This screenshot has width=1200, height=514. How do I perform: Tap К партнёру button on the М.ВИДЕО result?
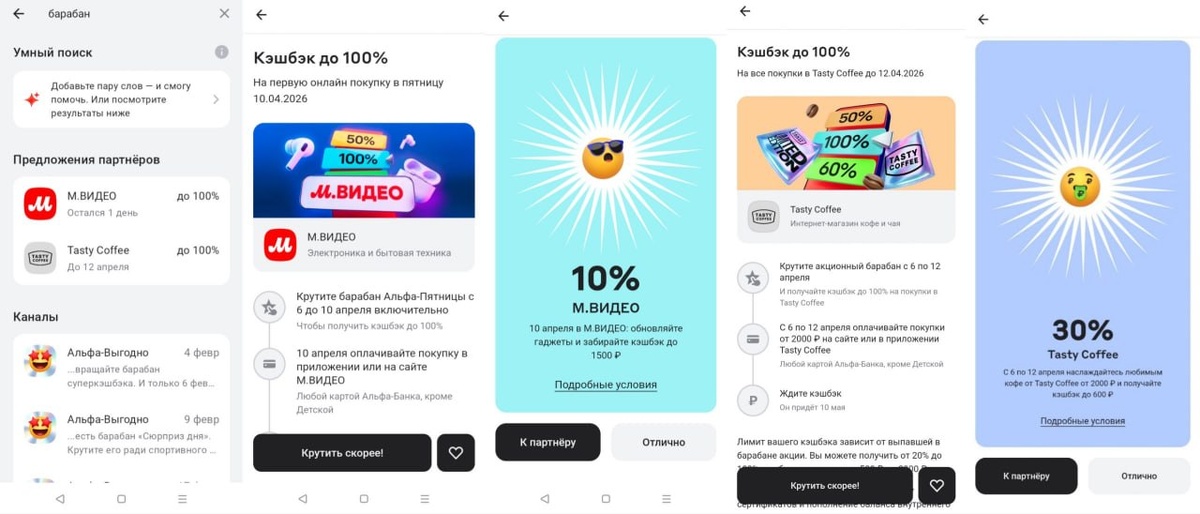(x=548, y=442)
